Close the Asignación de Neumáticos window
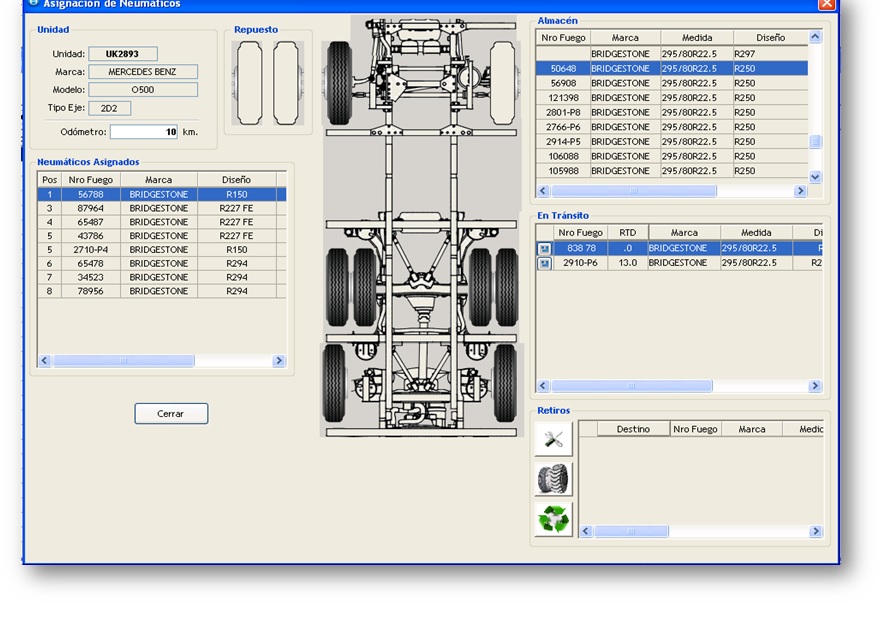Viewport: 883px width, 636px height. pos(827,4)
